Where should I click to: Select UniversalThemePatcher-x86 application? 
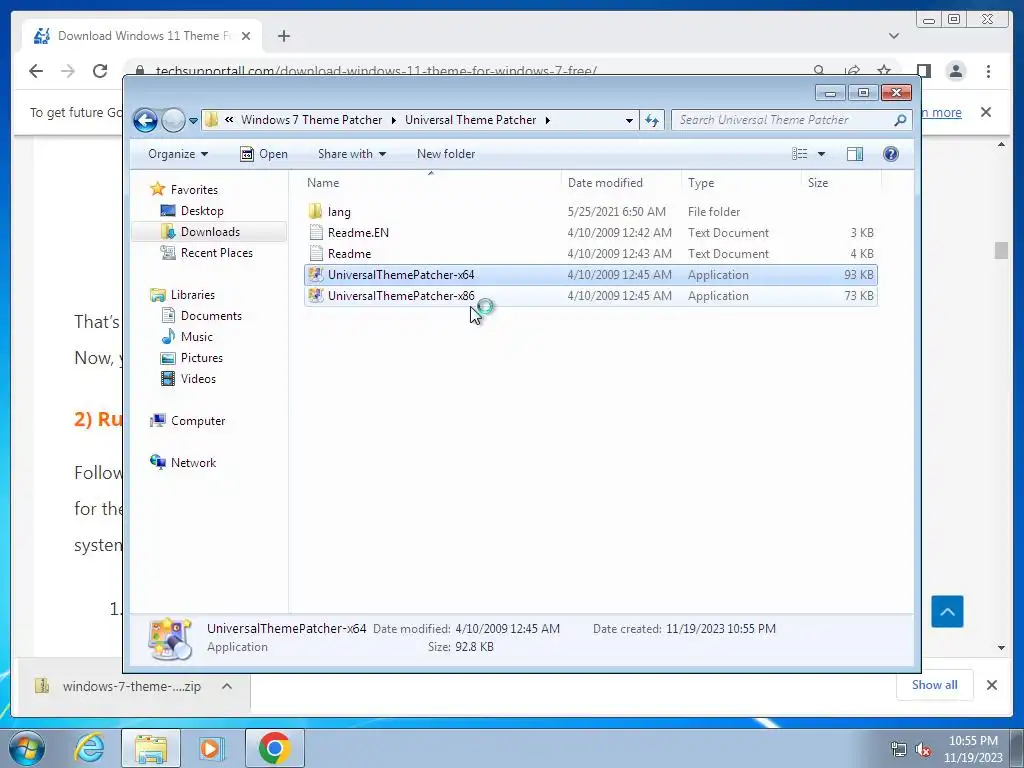(x=590, y=296)
